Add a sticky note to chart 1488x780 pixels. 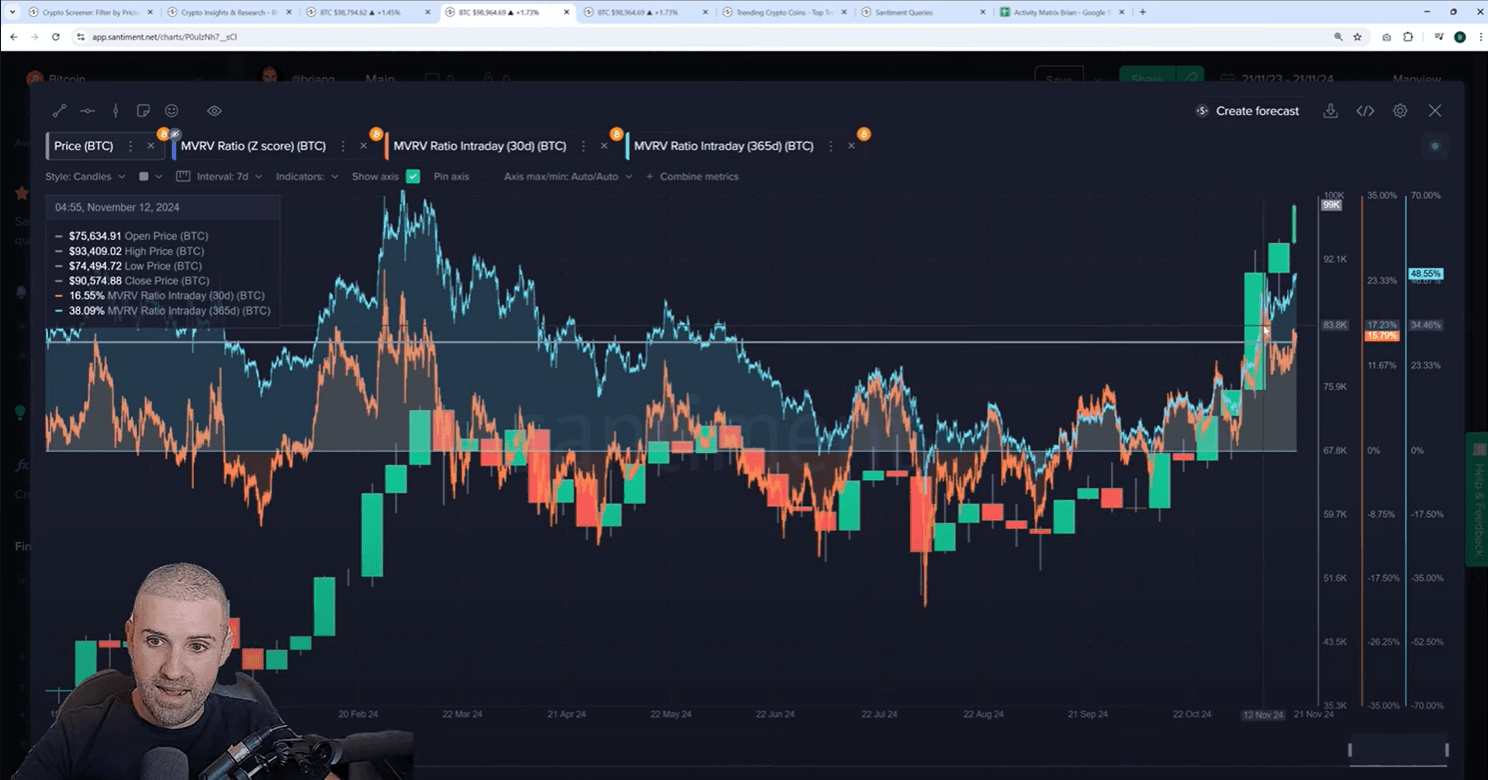[x=143, y=111]
